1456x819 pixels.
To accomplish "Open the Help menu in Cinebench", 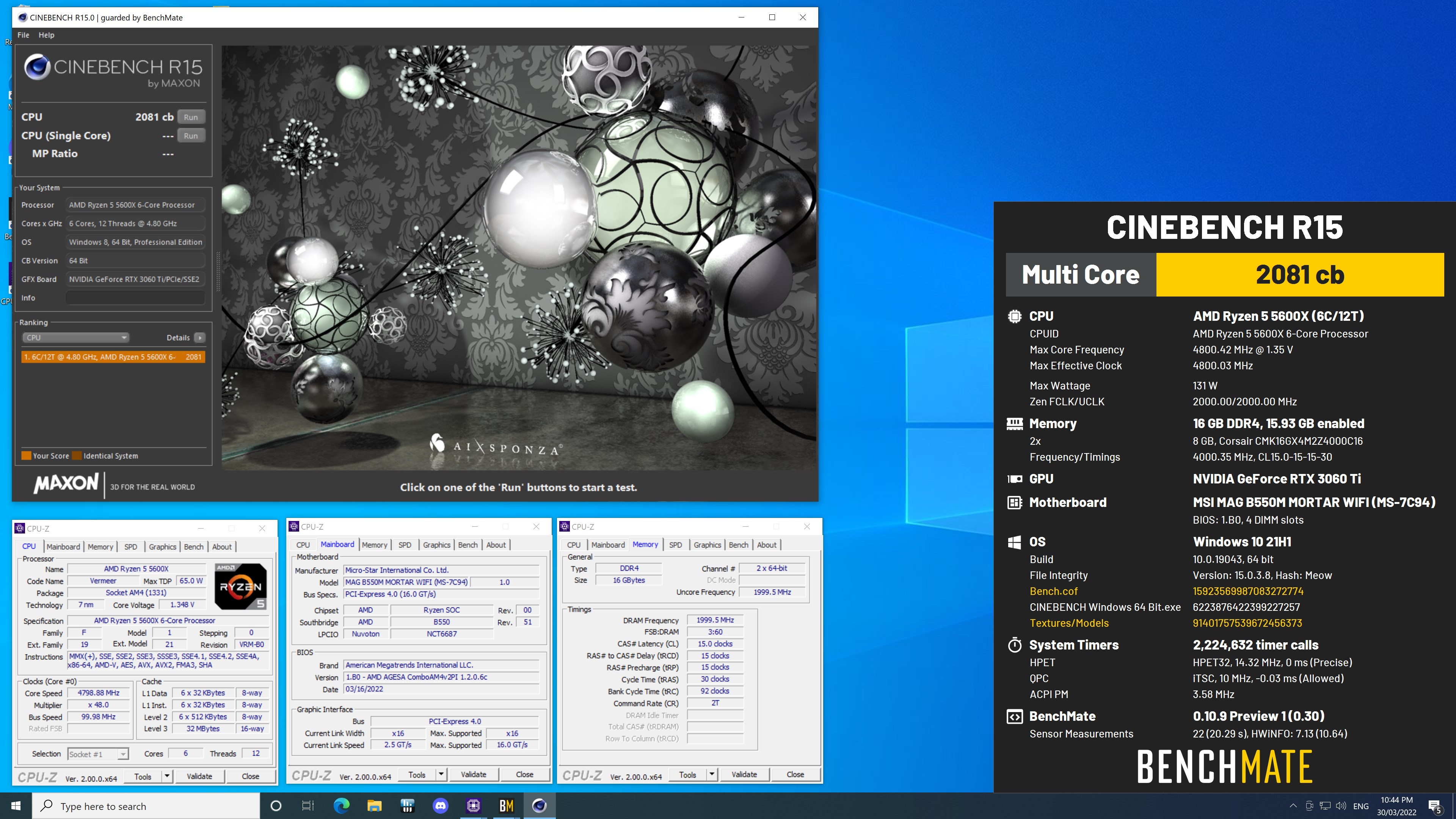I will (x=46, y=35).
